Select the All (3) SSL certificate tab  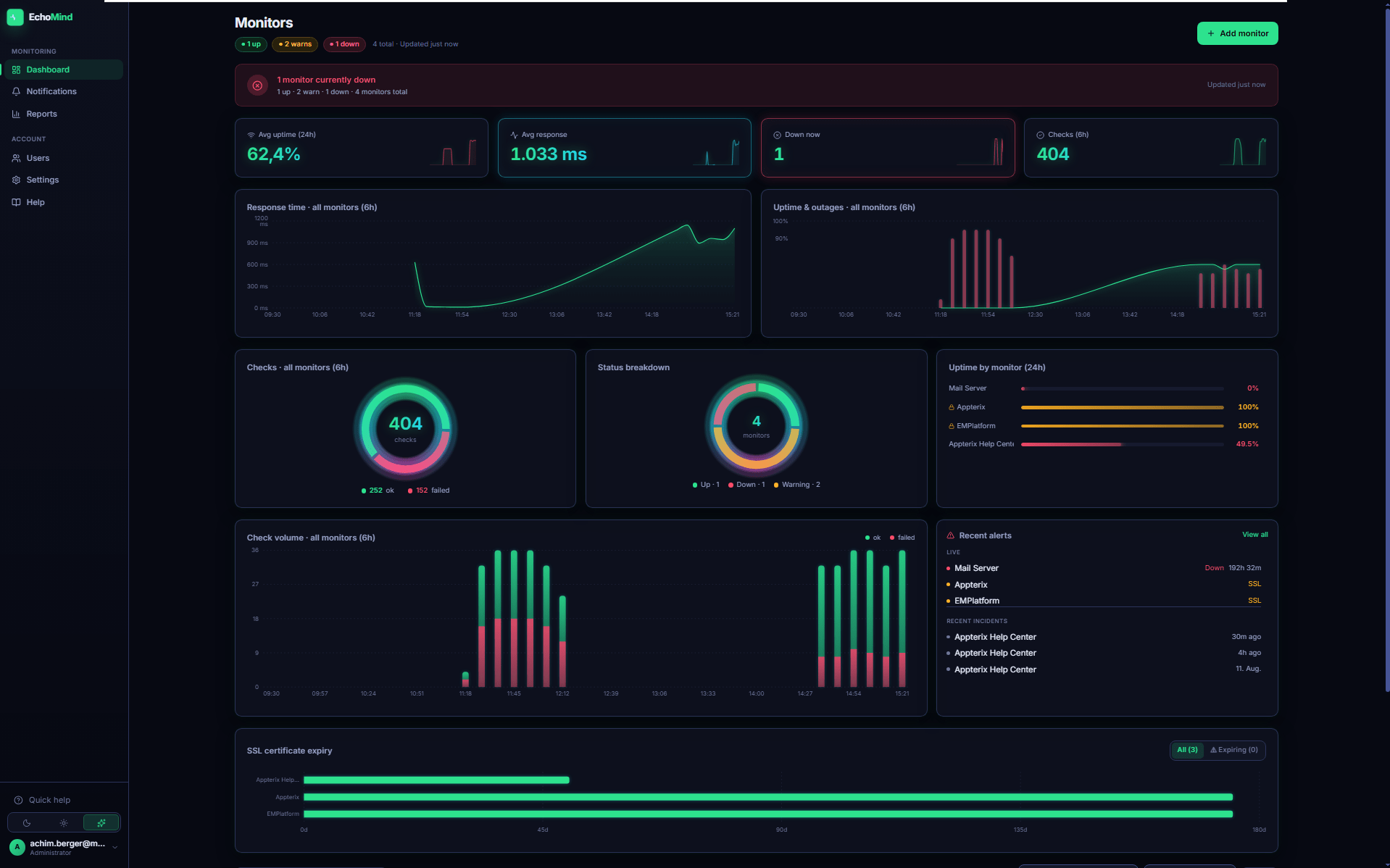click(1187, 750)
